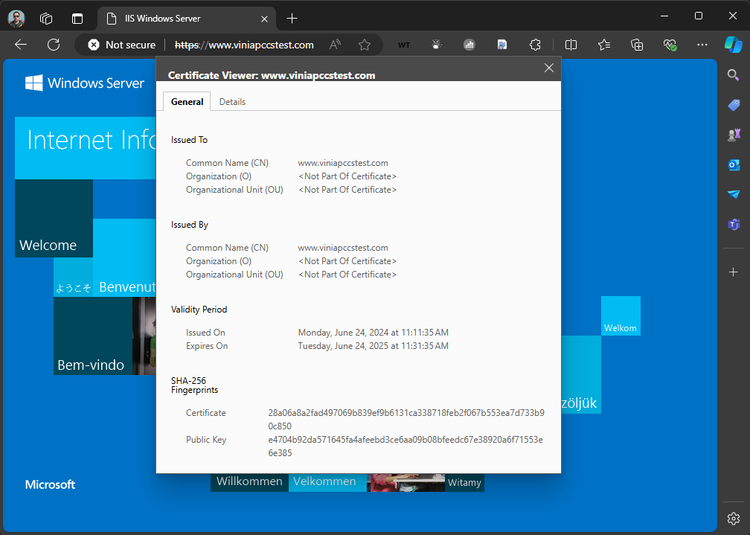Open Settings and more ellipsis menu

click(x=702, y=45)
